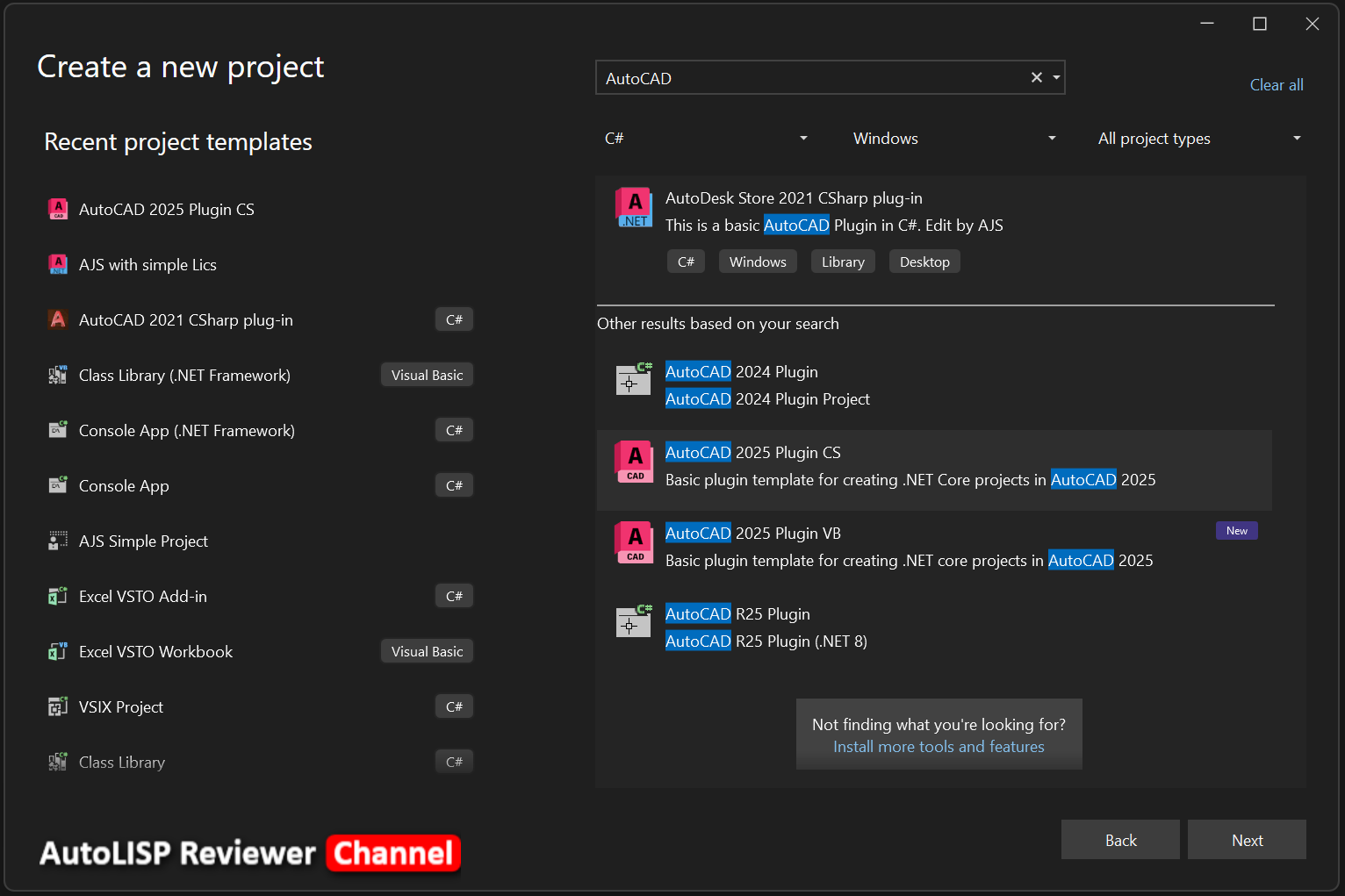Image resolution: width=1345 pixels, height=896 pixels.
Task: Click Visual Basic tag beside Class Library (.NET Framework)
Action: [x=427, y=375]
